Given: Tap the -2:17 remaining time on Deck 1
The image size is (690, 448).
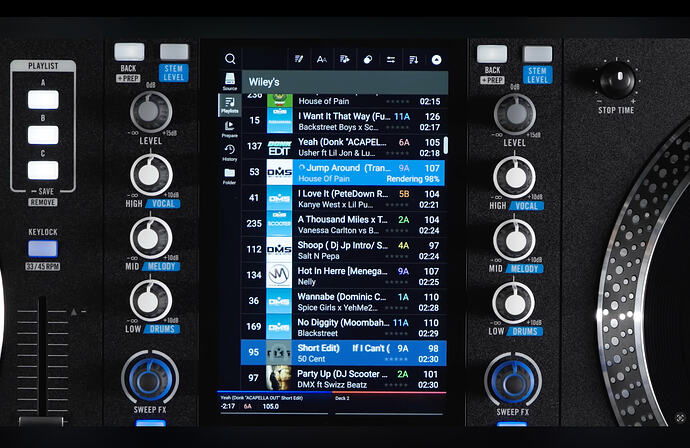Looking at the screenshot, I should pyautogui.click(x=228, y=407).
